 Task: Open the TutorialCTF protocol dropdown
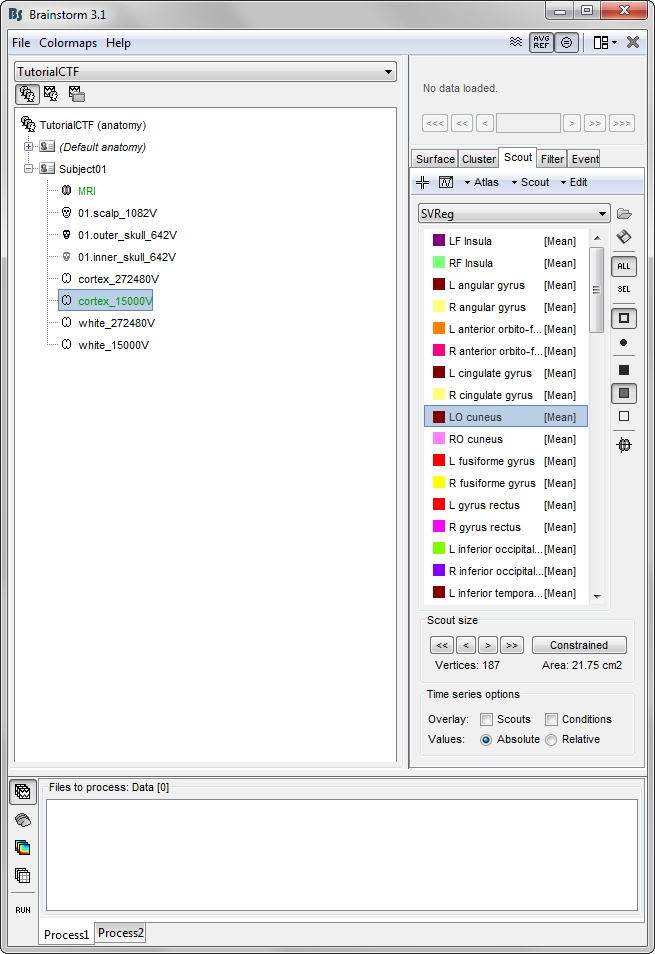click(x=205, y=72)
